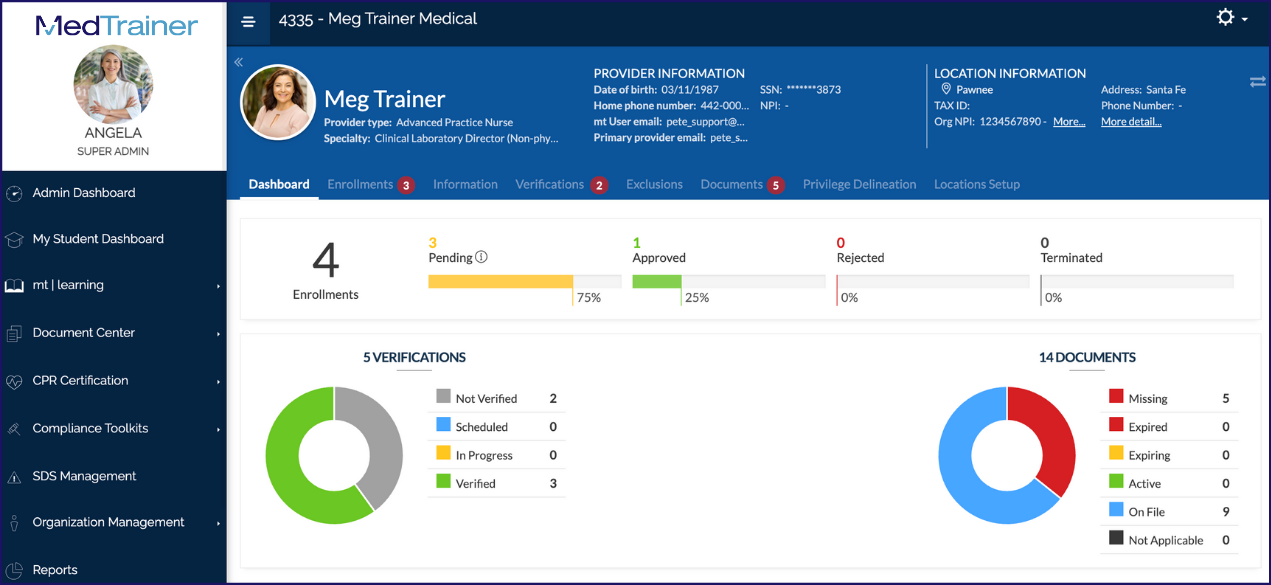Image resolution: width=1271 pixels, height=585 pixels.
Task: Click the Terminated progress bar
Action: click(1137, 282)
